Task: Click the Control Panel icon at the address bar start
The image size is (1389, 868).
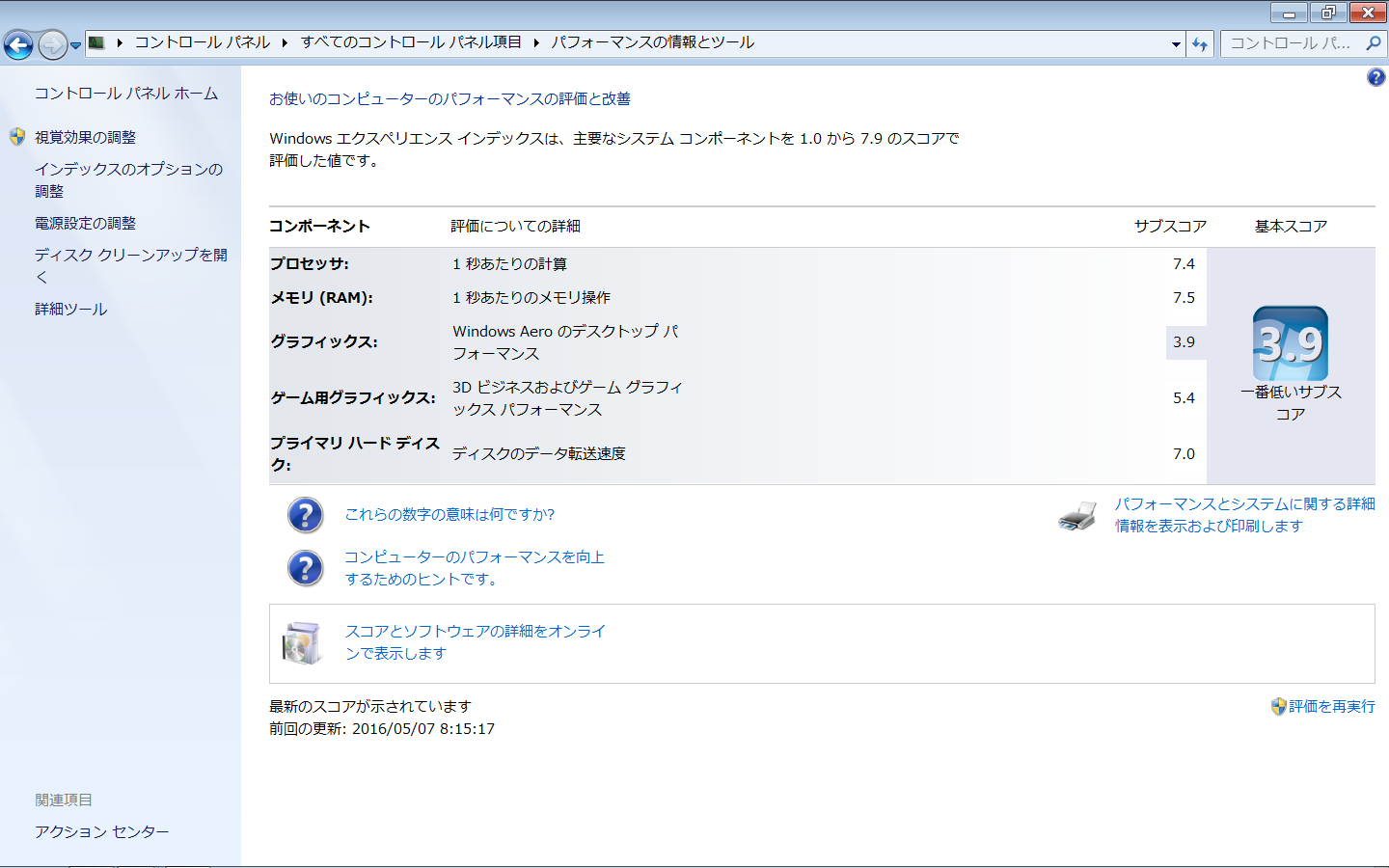Action: tap(95, 43)
